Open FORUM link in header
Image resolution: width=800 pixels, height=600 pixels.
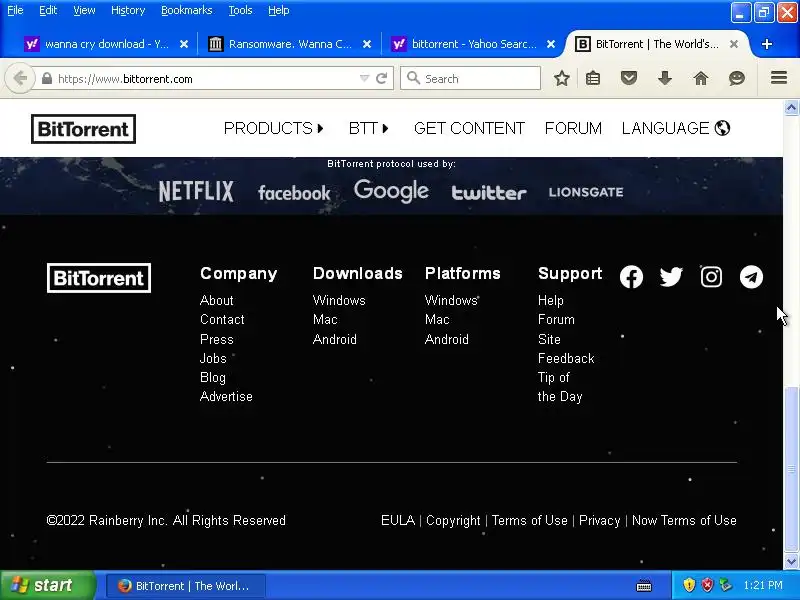573,128
